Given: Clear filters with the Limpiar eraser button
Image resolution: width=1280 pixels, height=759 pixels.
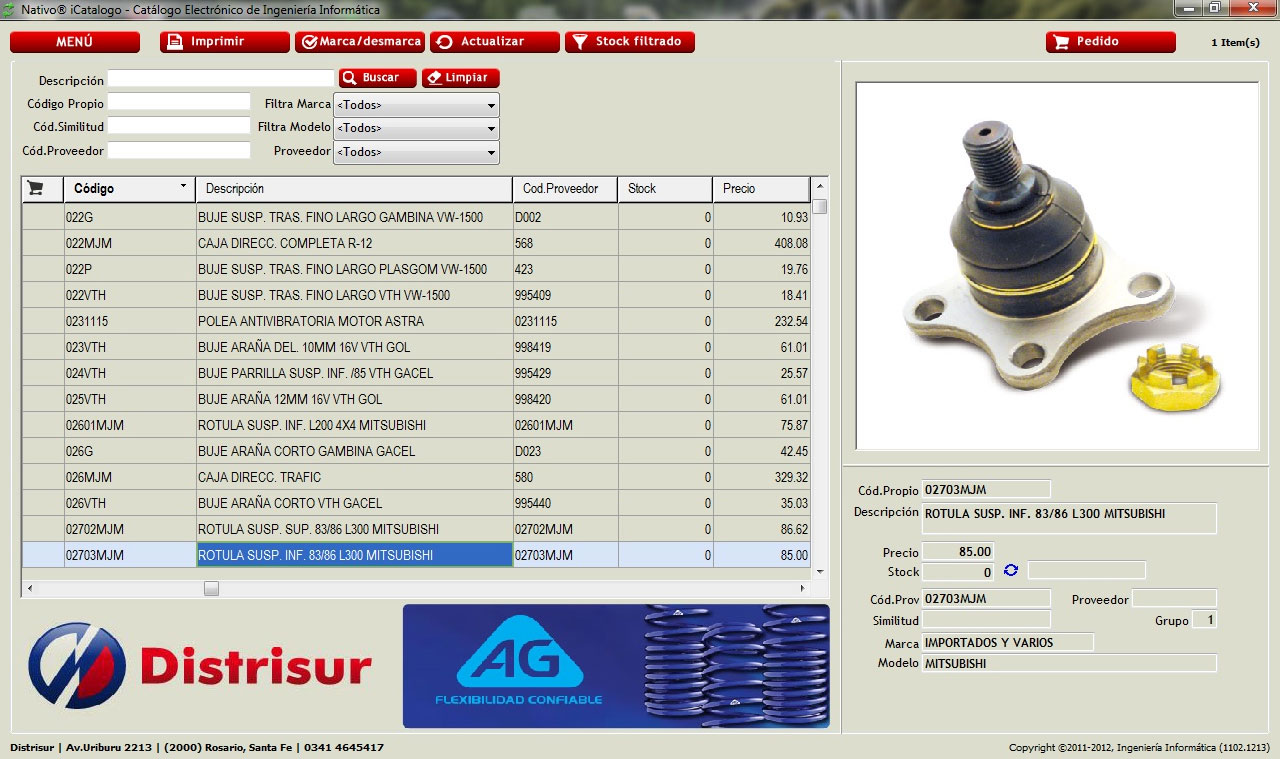Looking at the screenshot, I should tap(460, 78).
